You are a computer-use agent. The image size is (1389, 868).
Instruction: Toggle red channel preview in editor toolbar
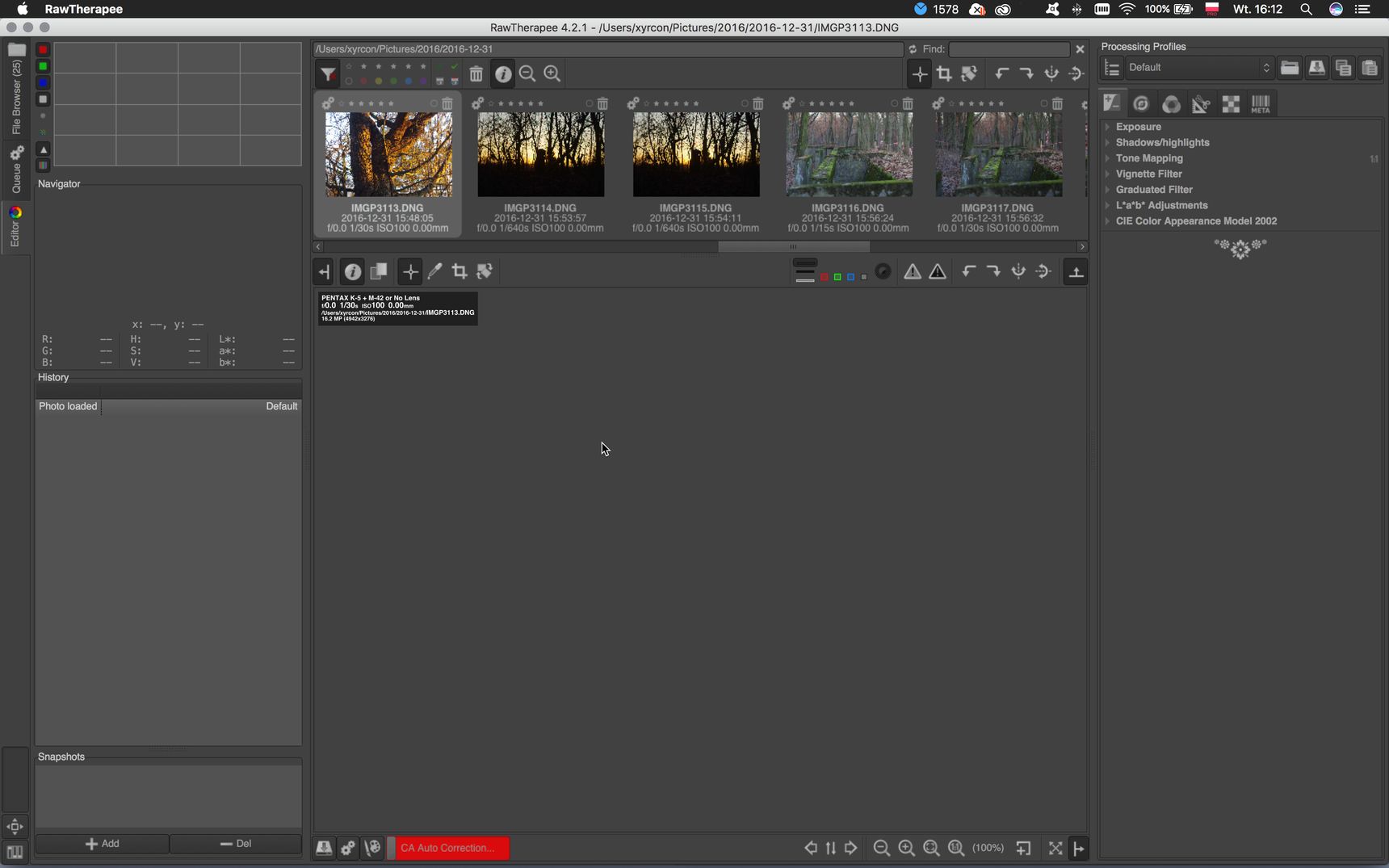coord(825,277)
